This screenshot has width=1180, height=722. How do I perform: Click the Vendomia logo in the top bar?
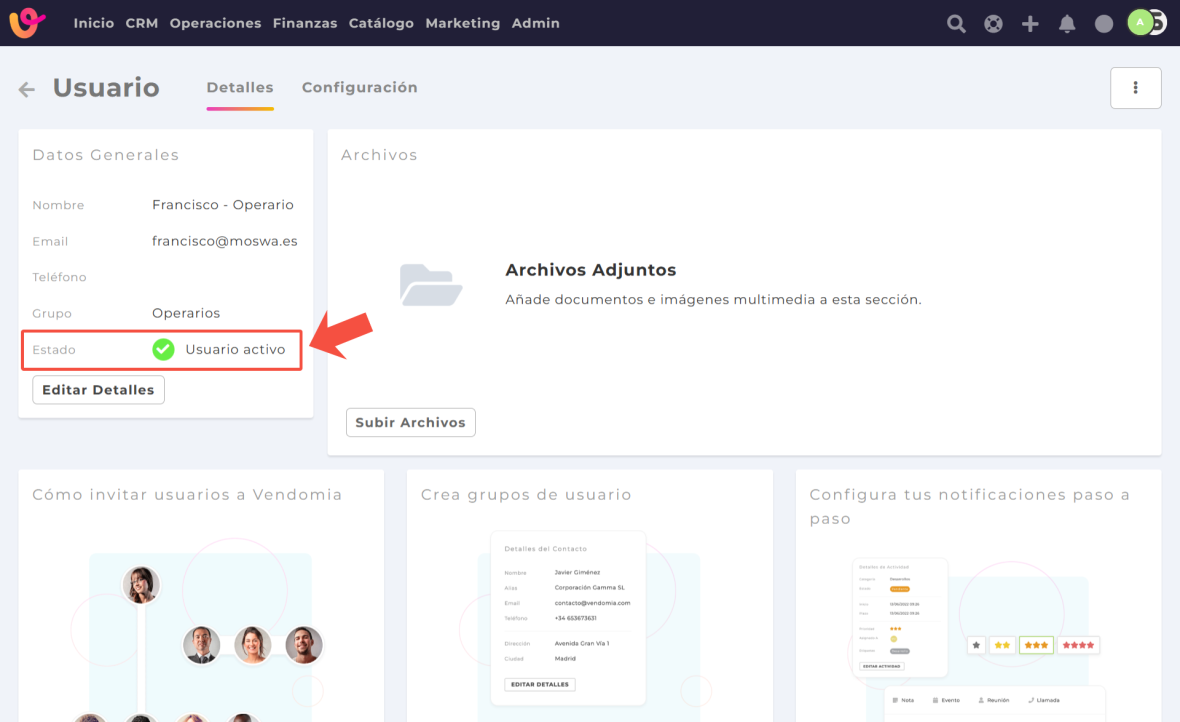[x=27, y=22]
